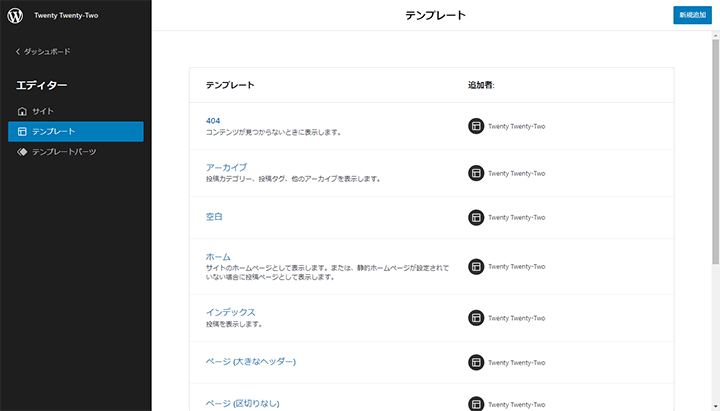Click the theme icon in the 404 row

[476, 126]
